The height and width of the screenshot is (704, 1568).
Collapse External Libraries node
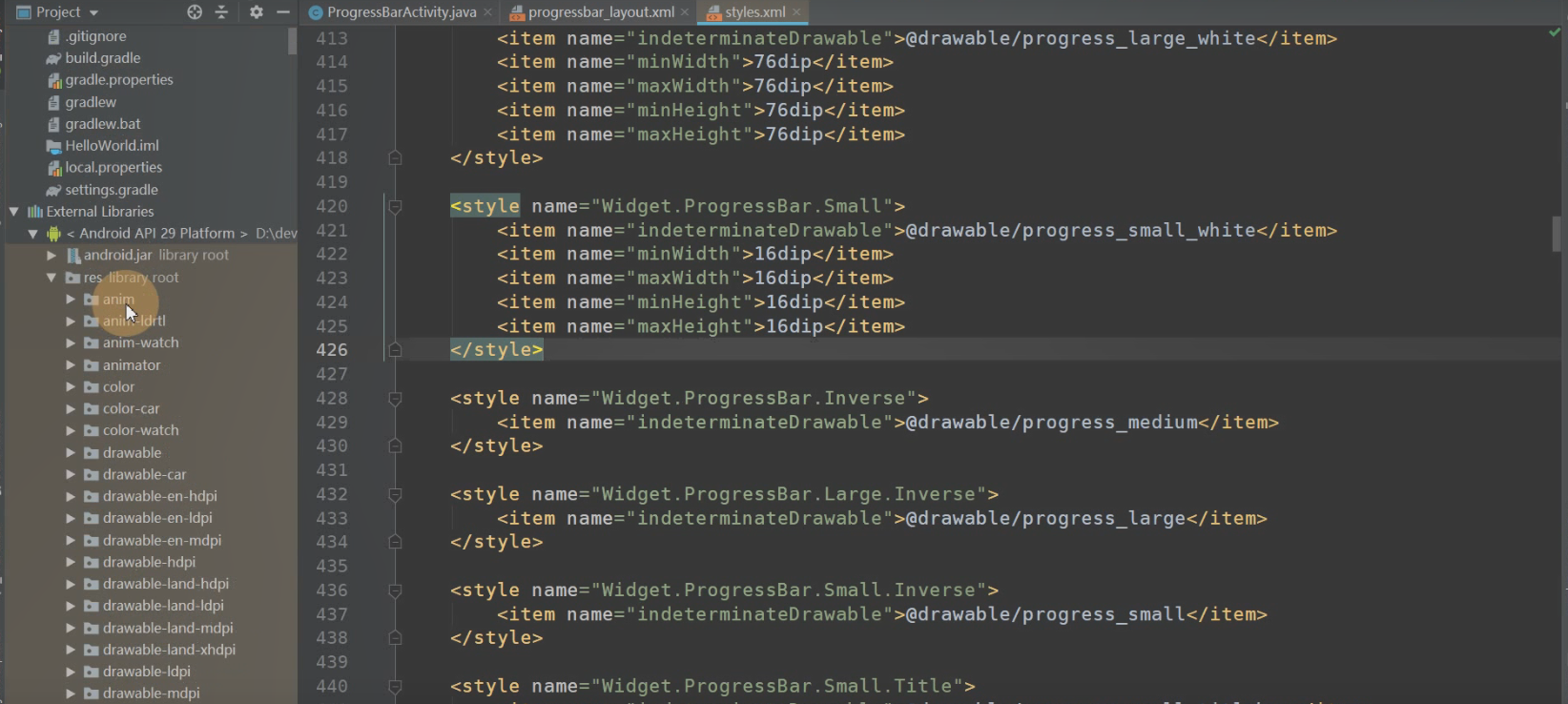(x=14, y=212)
